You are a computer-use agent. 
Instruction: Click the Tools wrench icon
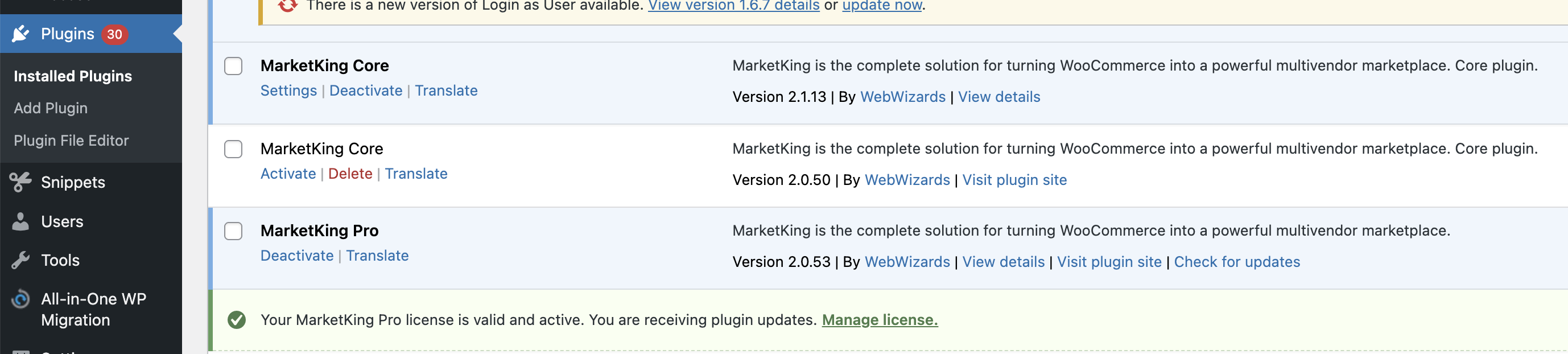tap(20, 261)
